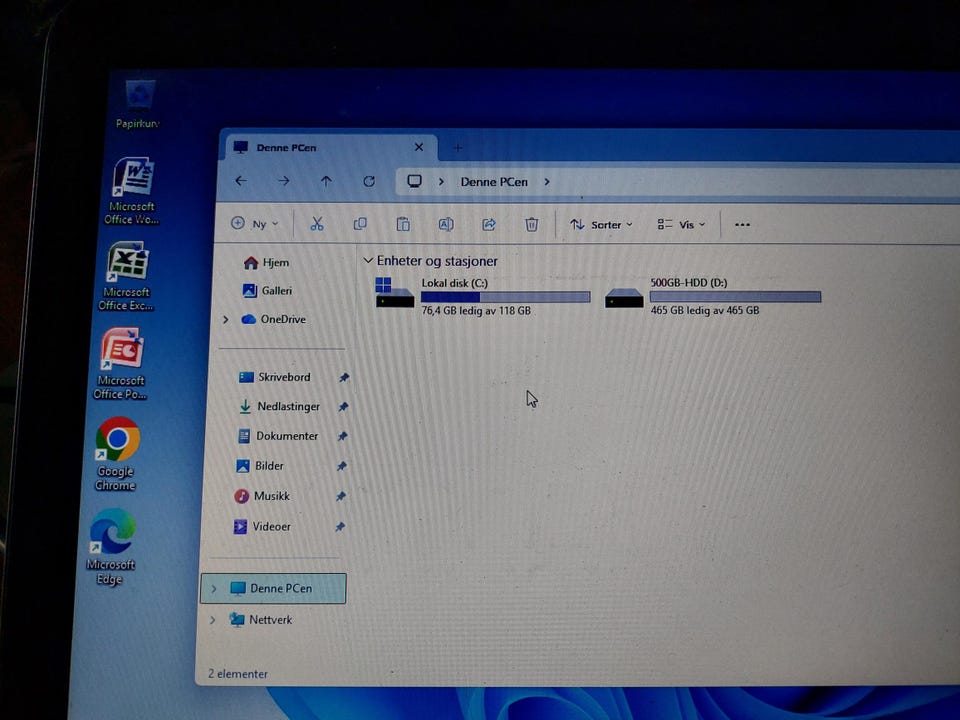The height and width of the screenshot is (720, 960).
Task: Open the Vis view dropdown
Action: 681,225
